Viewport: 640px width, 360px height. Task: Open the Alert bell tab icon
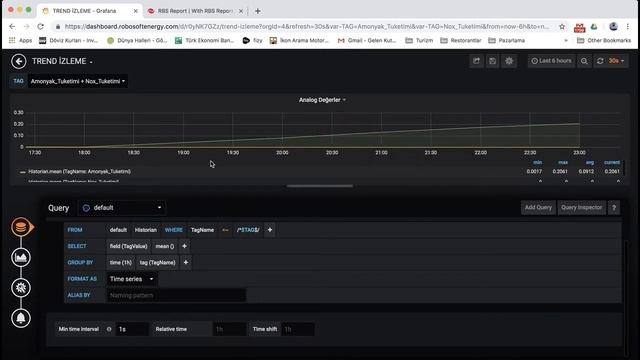[21, 318]
